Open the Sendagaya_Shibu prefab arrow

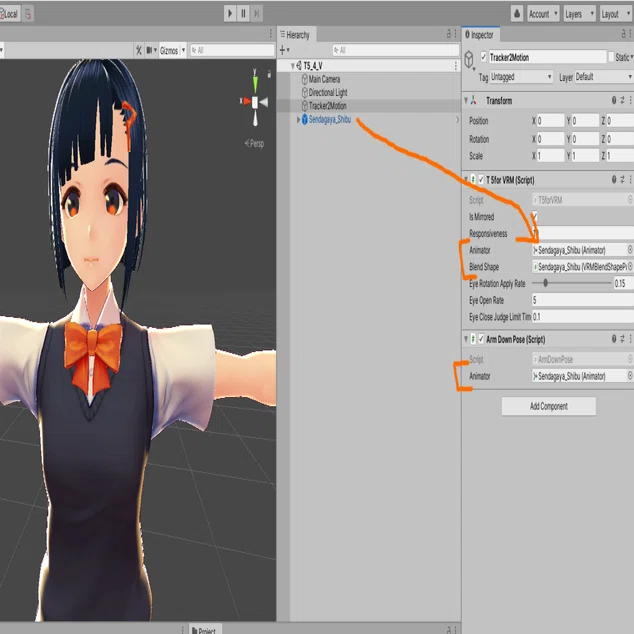(x=457, y=119)
